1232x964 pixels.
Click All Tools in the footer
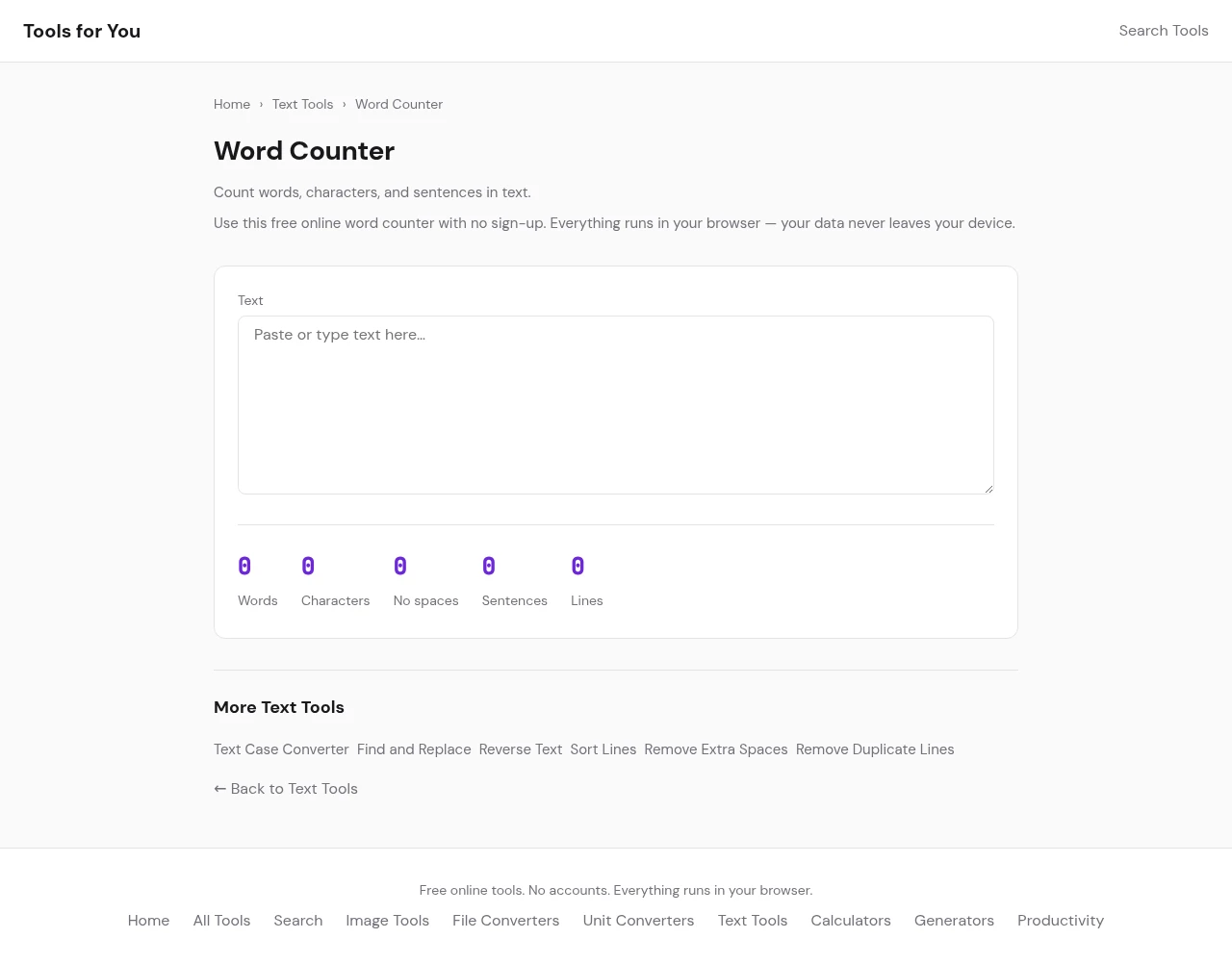221,921
